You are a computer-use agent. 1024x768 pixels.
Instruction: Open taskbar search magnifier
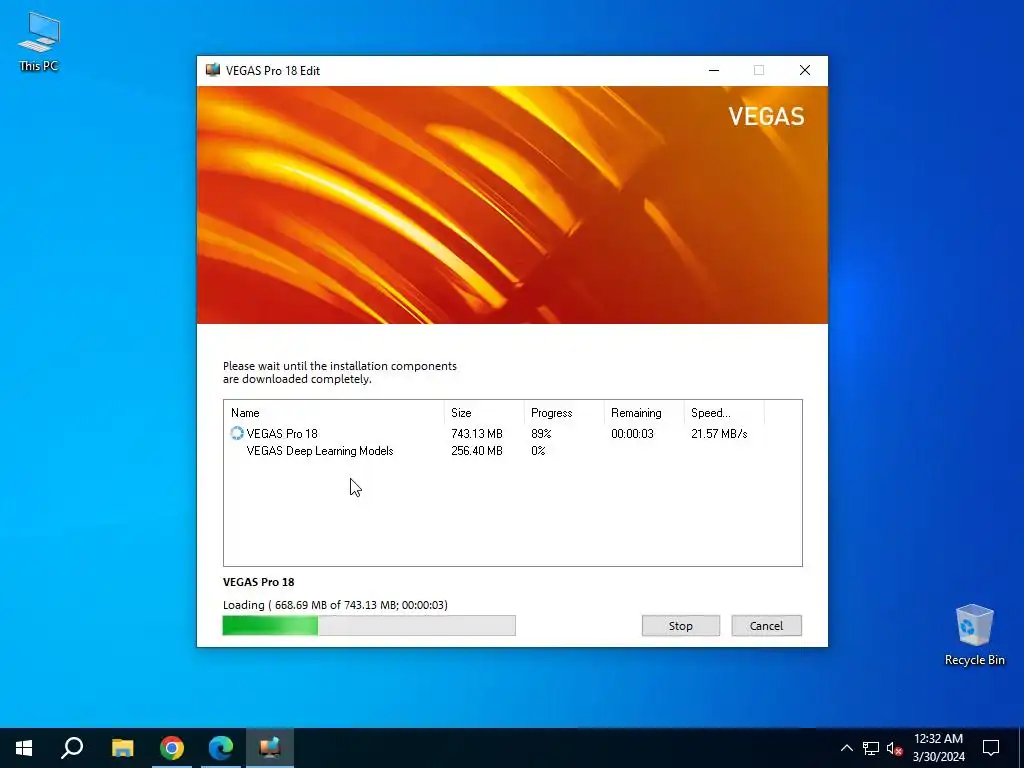72,748
